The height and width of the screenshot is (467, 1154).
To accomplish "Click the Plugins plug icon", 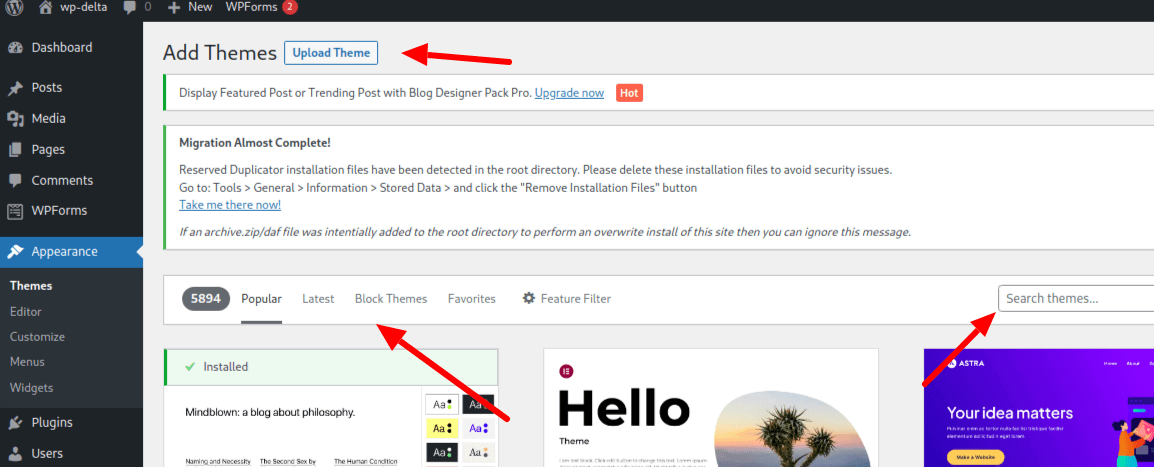I will click(15, 423).
